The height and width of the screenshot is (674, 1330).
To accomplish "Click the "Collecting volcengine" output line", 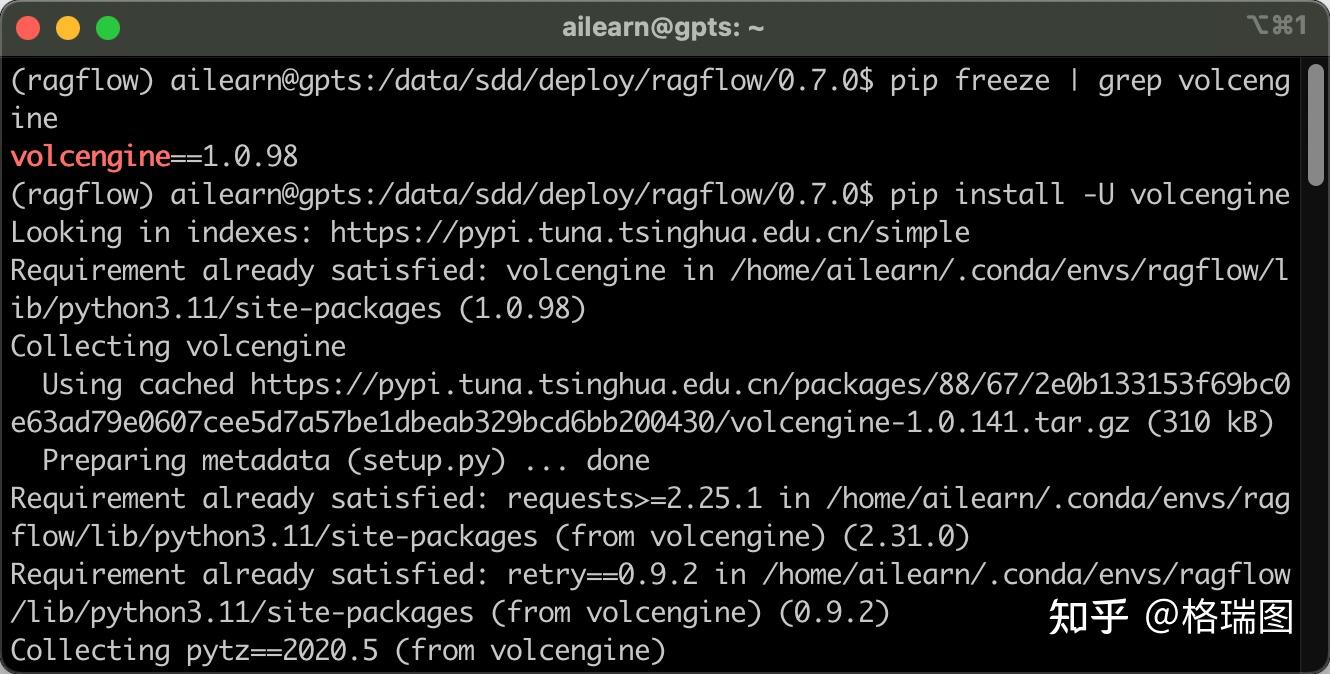I will pos(178,347).
